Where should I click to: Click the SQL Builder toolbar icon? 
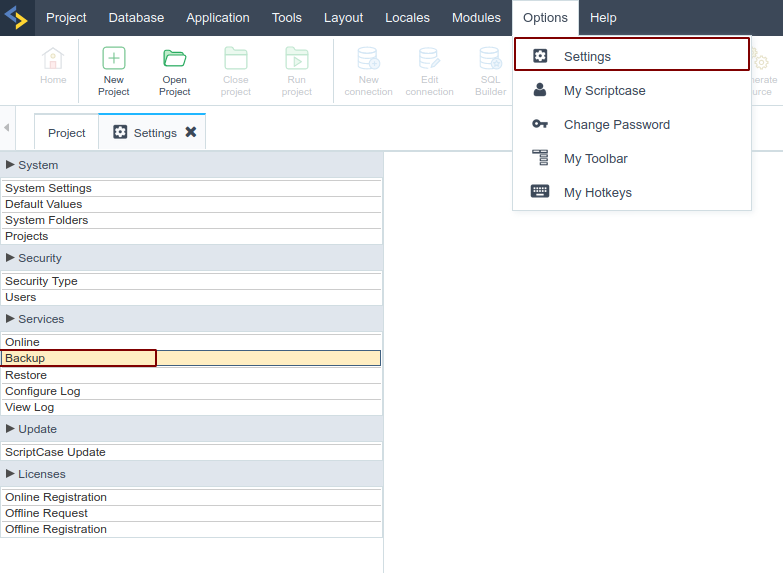pyautogui.click(x=490, y=59)
